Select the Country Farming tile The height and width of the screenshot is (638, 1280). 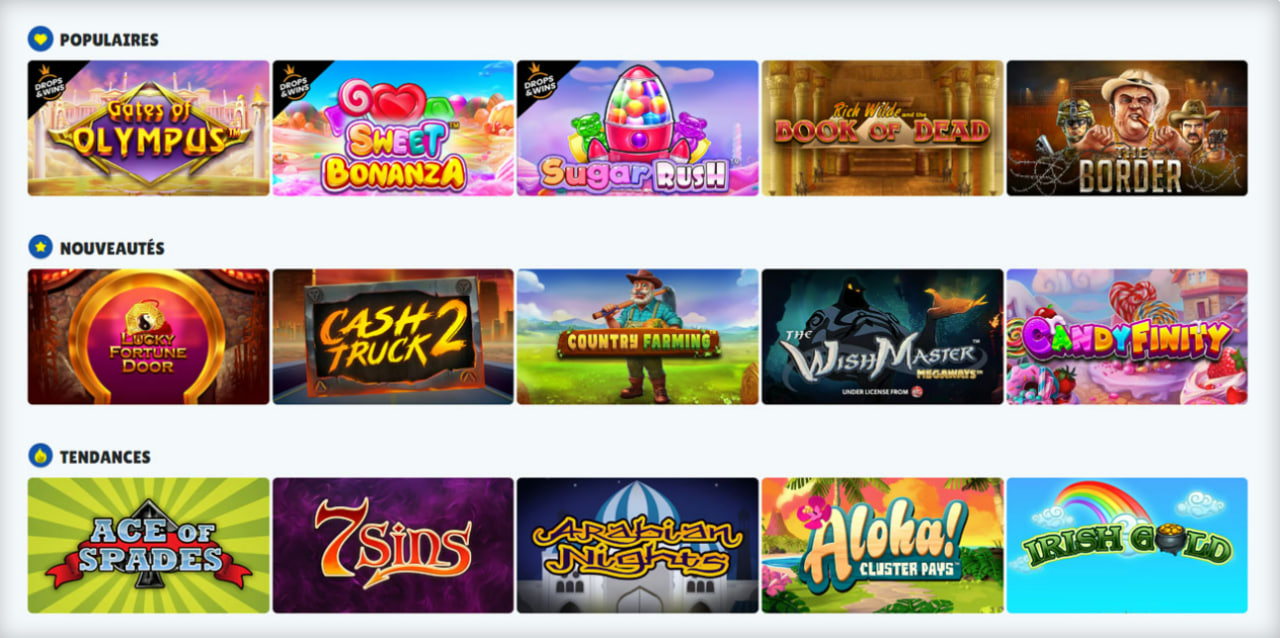coord(638,337)
